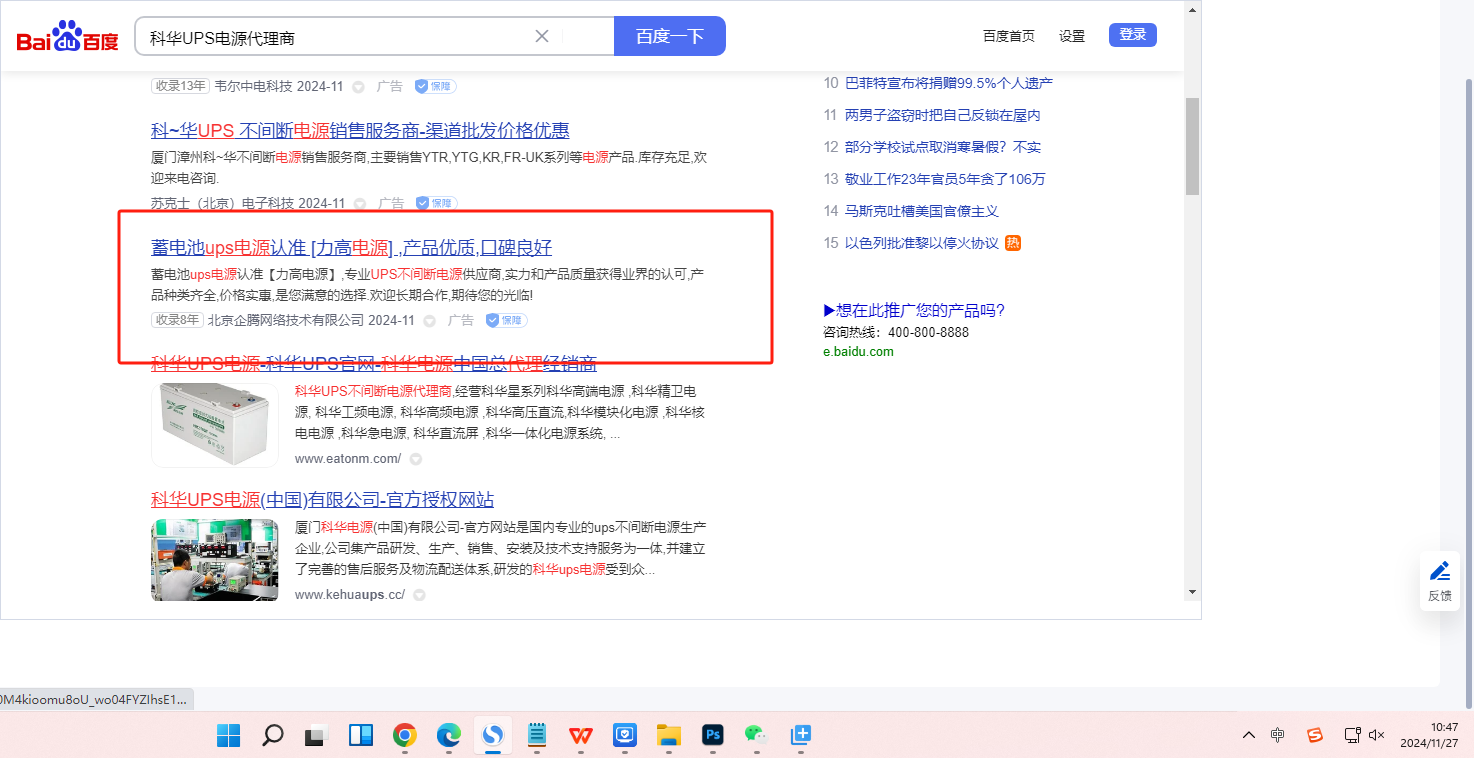Open 设置 in the top navigation
The width and height of the screenshot is (1474, 758).
click(1072, 36)
